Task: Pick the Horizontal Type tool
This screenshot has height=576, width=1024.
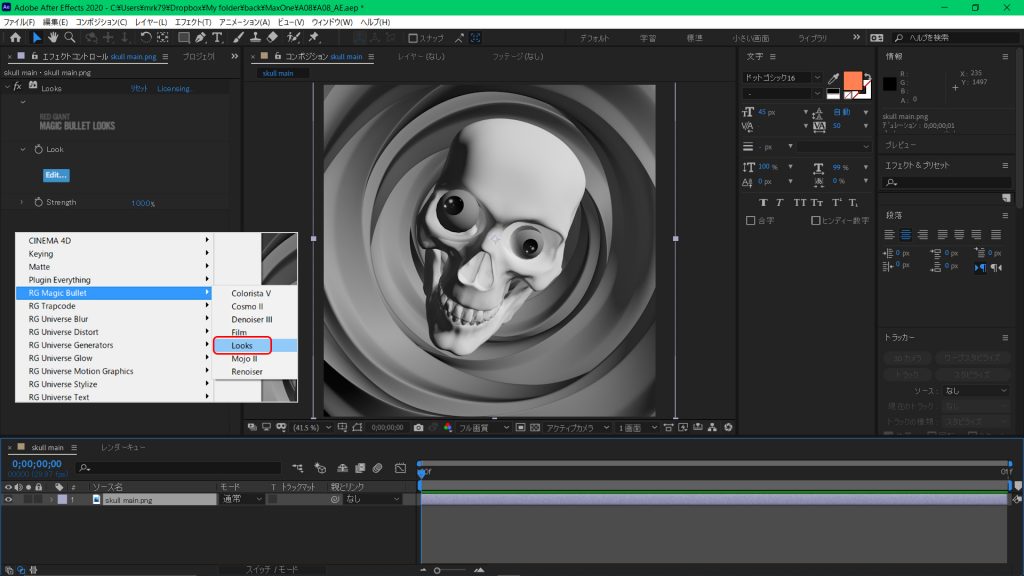Action: [x=217, y=38]
